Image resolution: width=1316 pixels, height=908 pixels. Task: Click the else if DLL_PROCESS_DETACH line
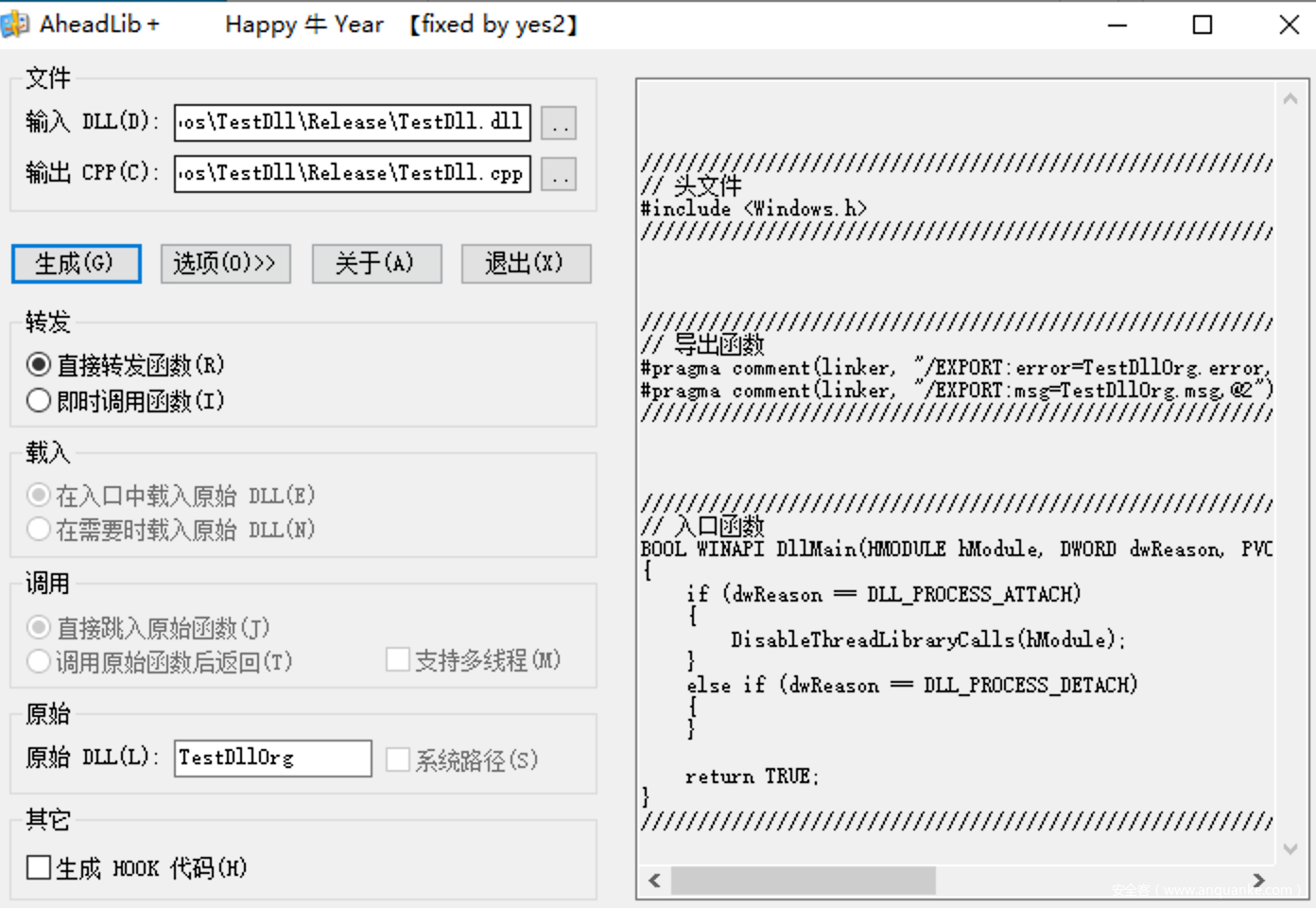[912, 685]
